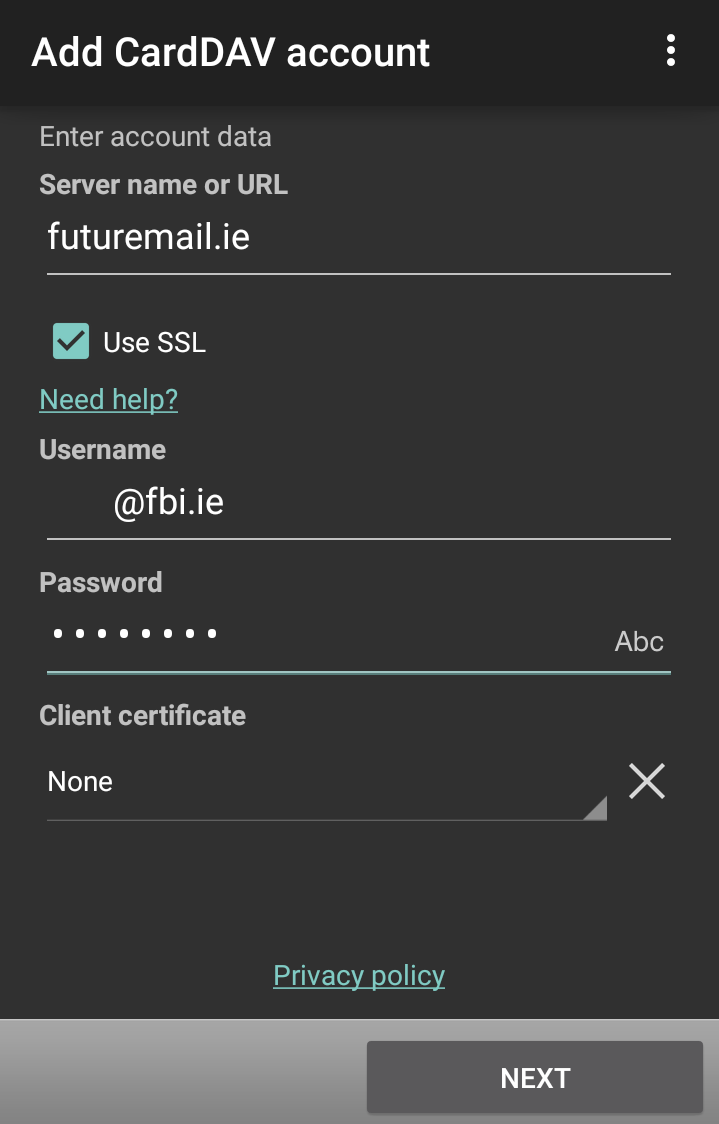Toggle password visibility with Abc
Image resolution: width=719 pixels, height=1124 pixels.
pos(639,641)
